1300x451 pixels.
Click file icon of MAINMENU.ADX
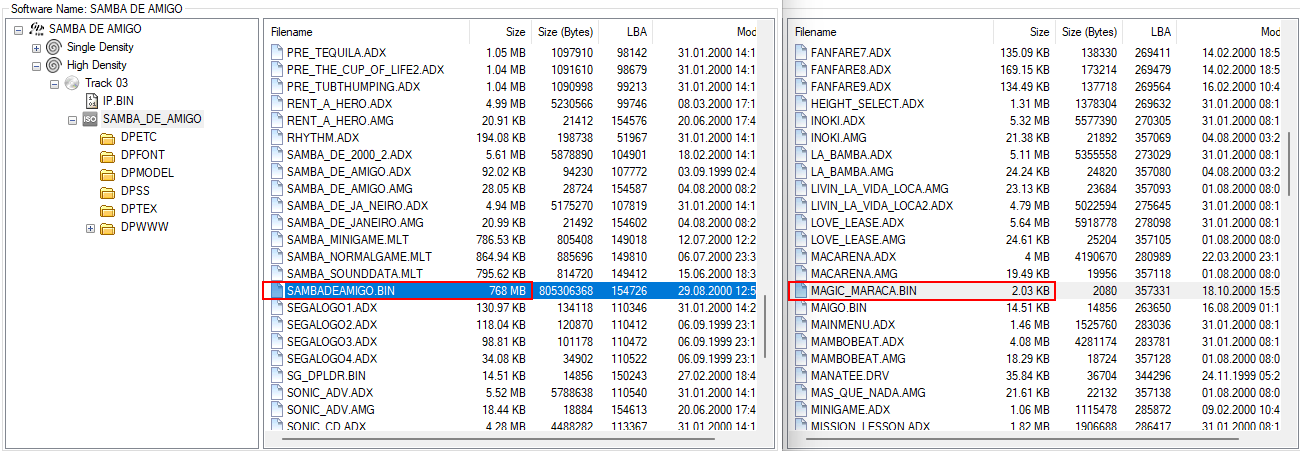tap(801, 324)
